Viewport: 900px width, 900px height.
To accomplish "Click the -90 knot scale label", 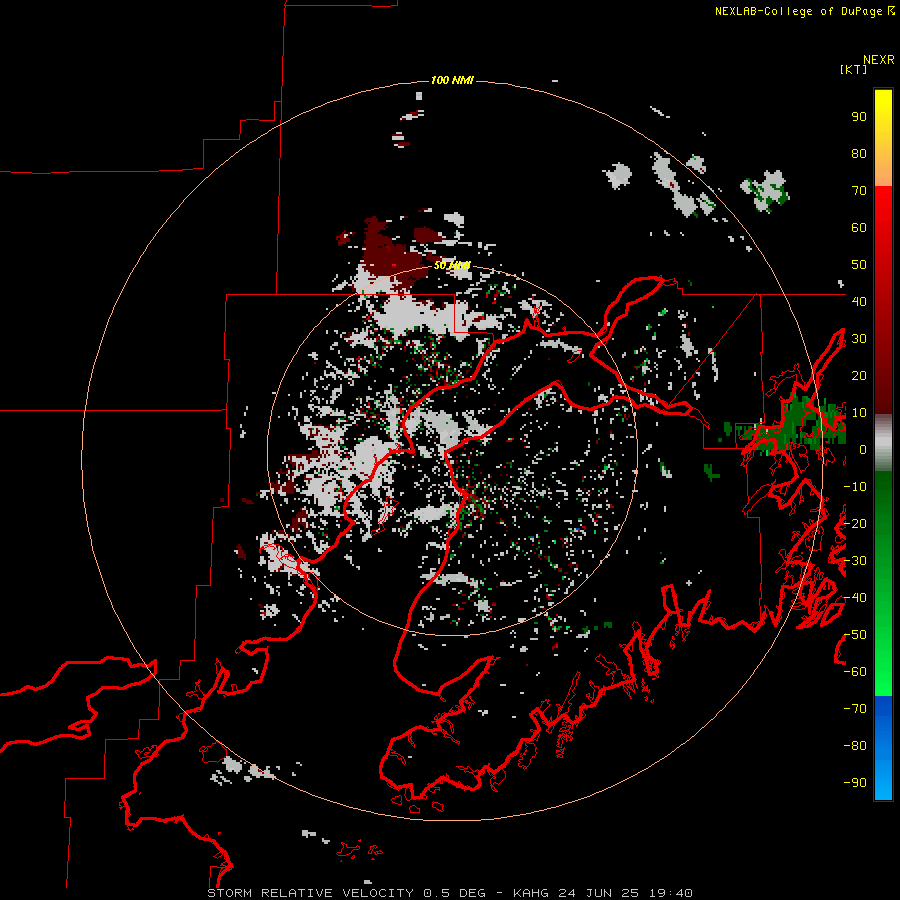I will pyautogui.click(x=855, y=783).
